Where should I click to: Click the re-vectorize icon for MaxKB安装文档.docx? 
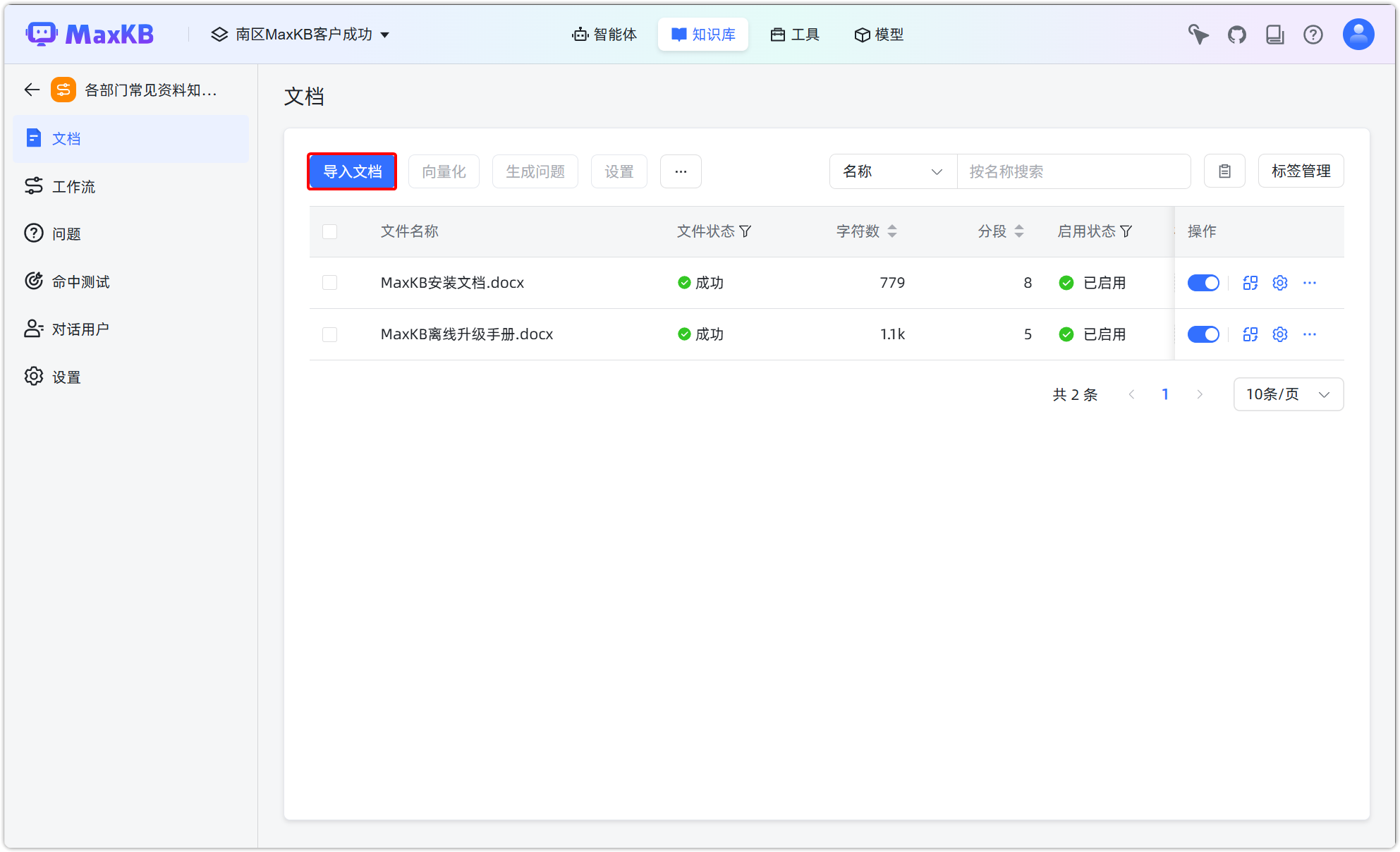point(1250,282)
